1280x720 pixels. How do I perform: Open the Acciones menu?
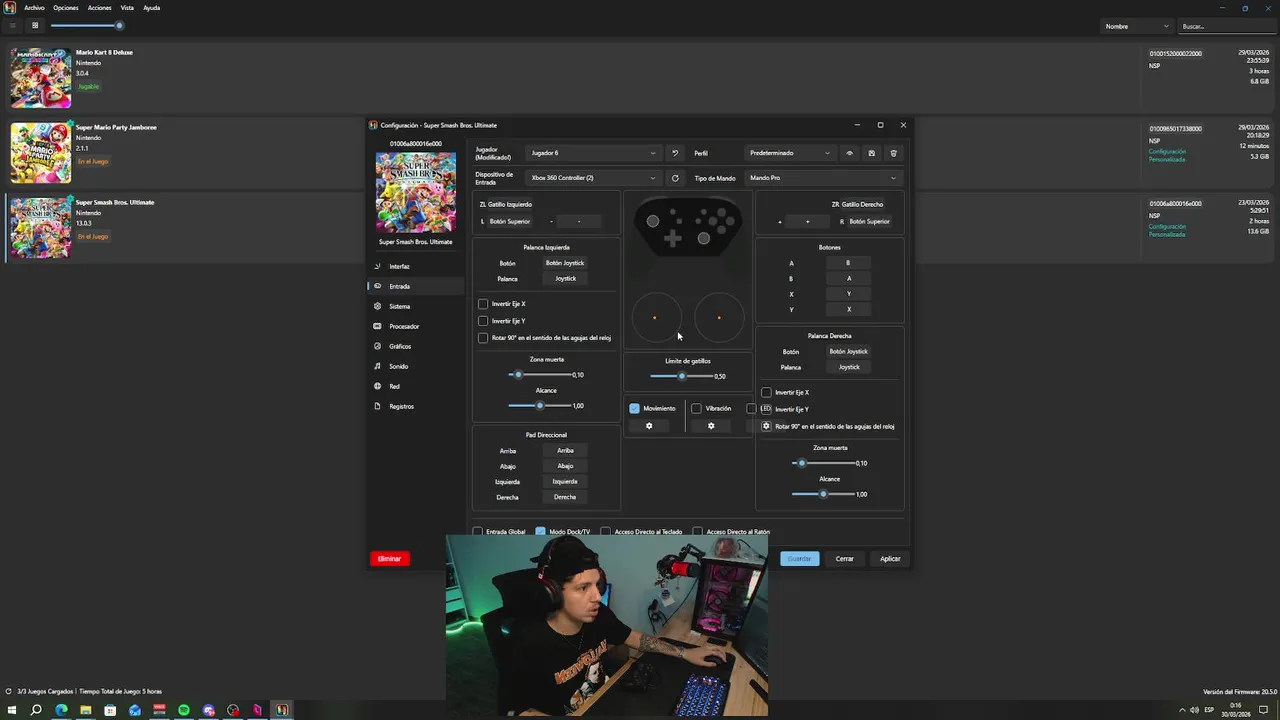100,7
